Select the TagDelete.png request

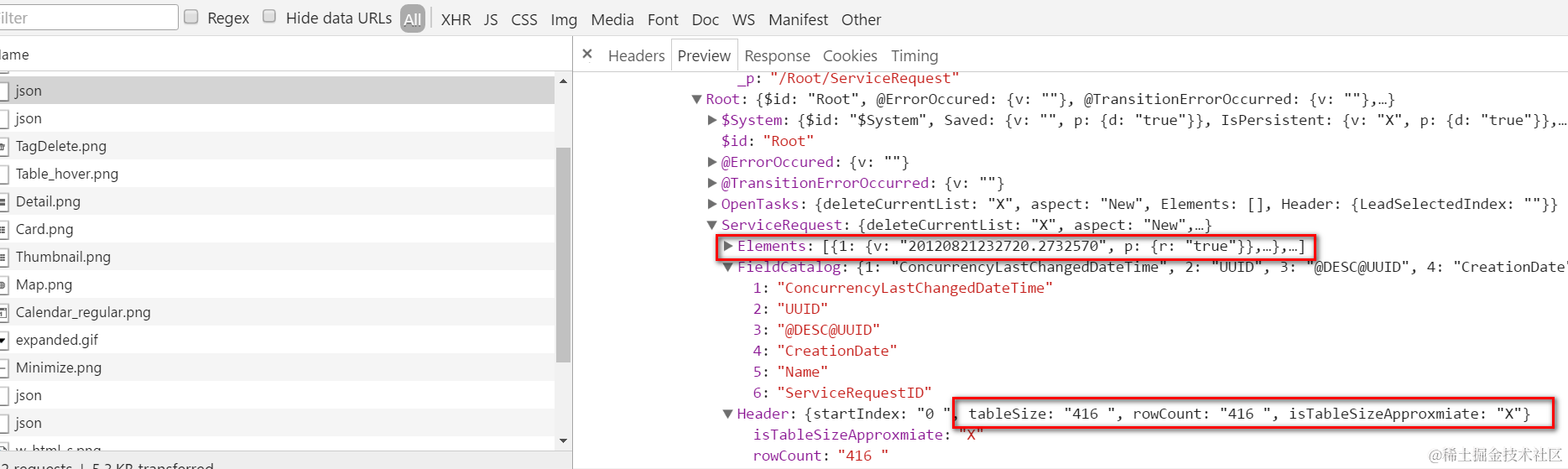[x=277, y=146]
